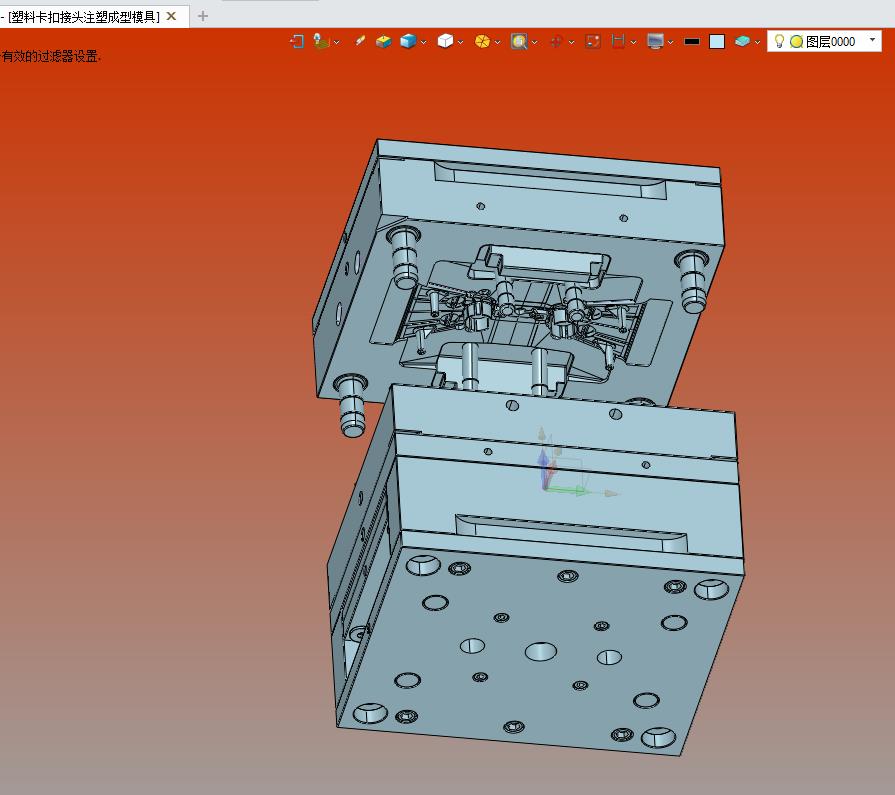Close the 塑料卡扣接头注塑成型模具 tab

[x=171, y=17]
